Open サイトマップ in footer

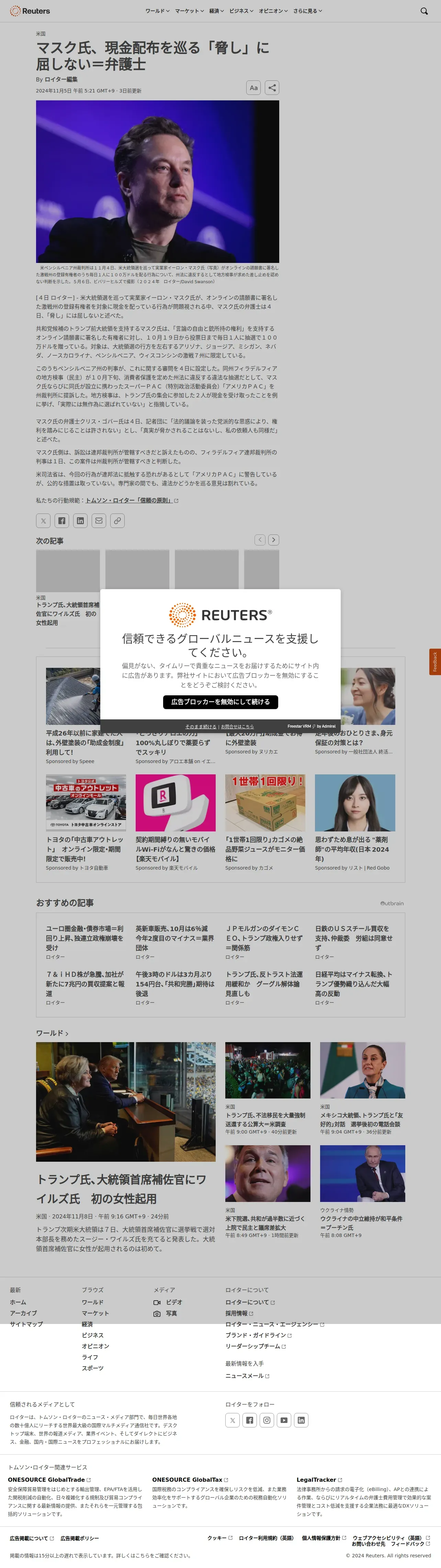point(26,1324)
